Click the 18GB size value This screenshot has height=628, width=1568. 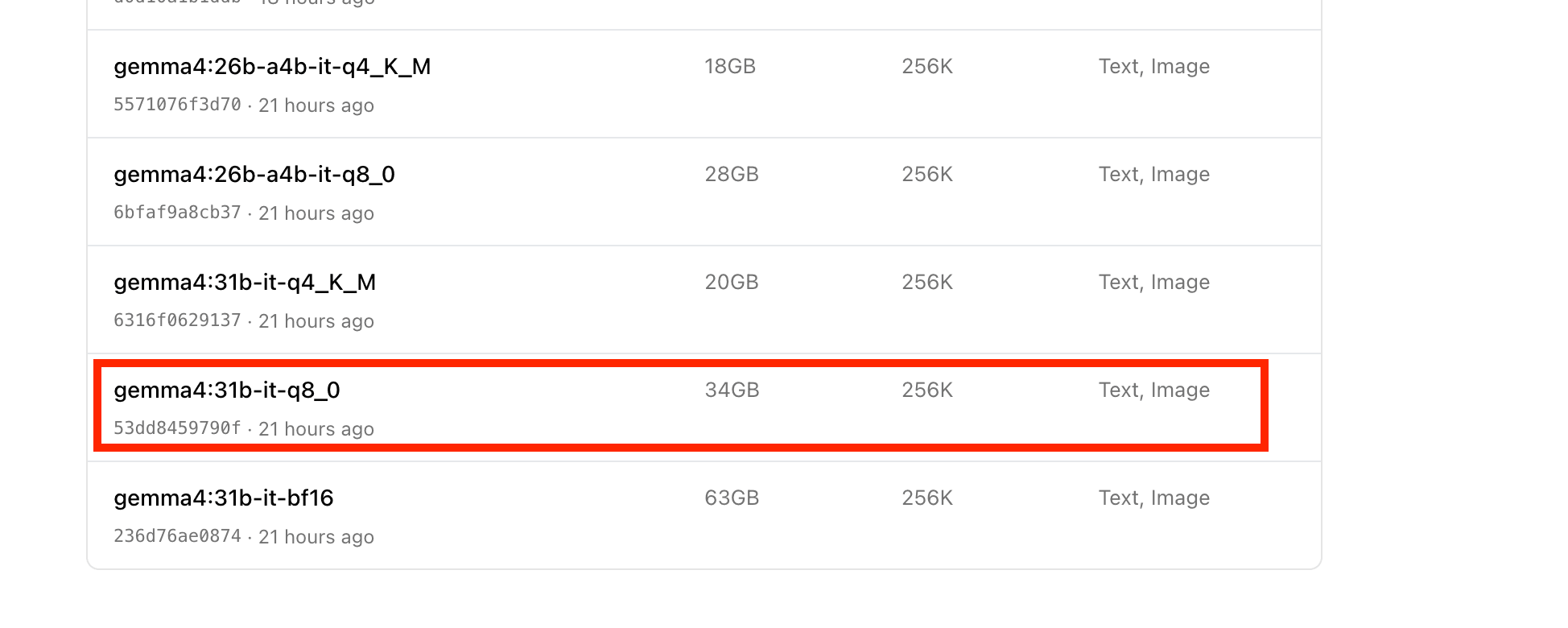coord(730,67)
